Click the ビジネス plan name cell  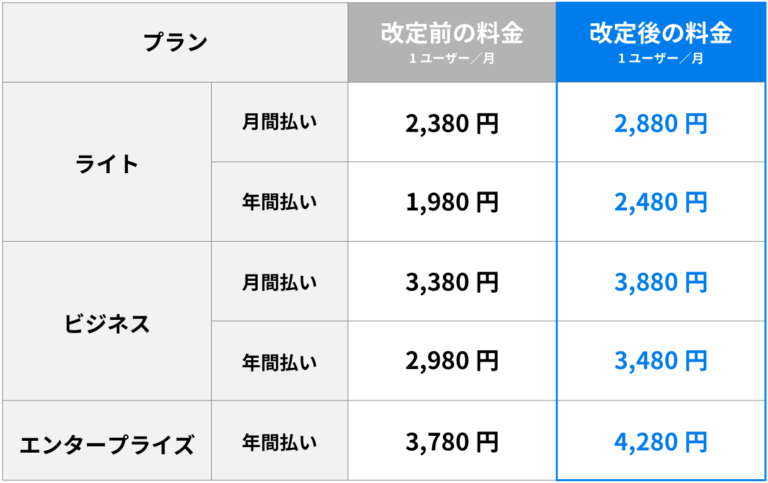pos(107,322)
